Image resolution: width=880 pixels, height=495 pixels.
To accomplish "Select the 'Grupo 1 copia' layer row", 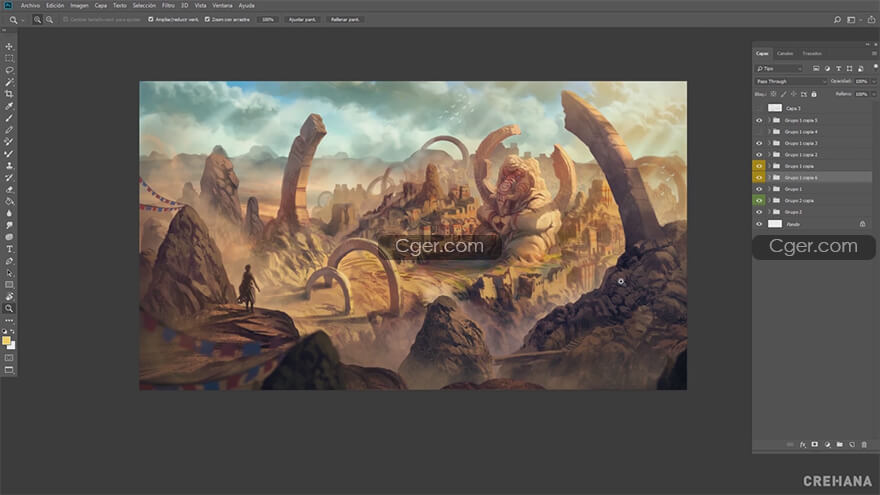I will click(x=812, y=166).
